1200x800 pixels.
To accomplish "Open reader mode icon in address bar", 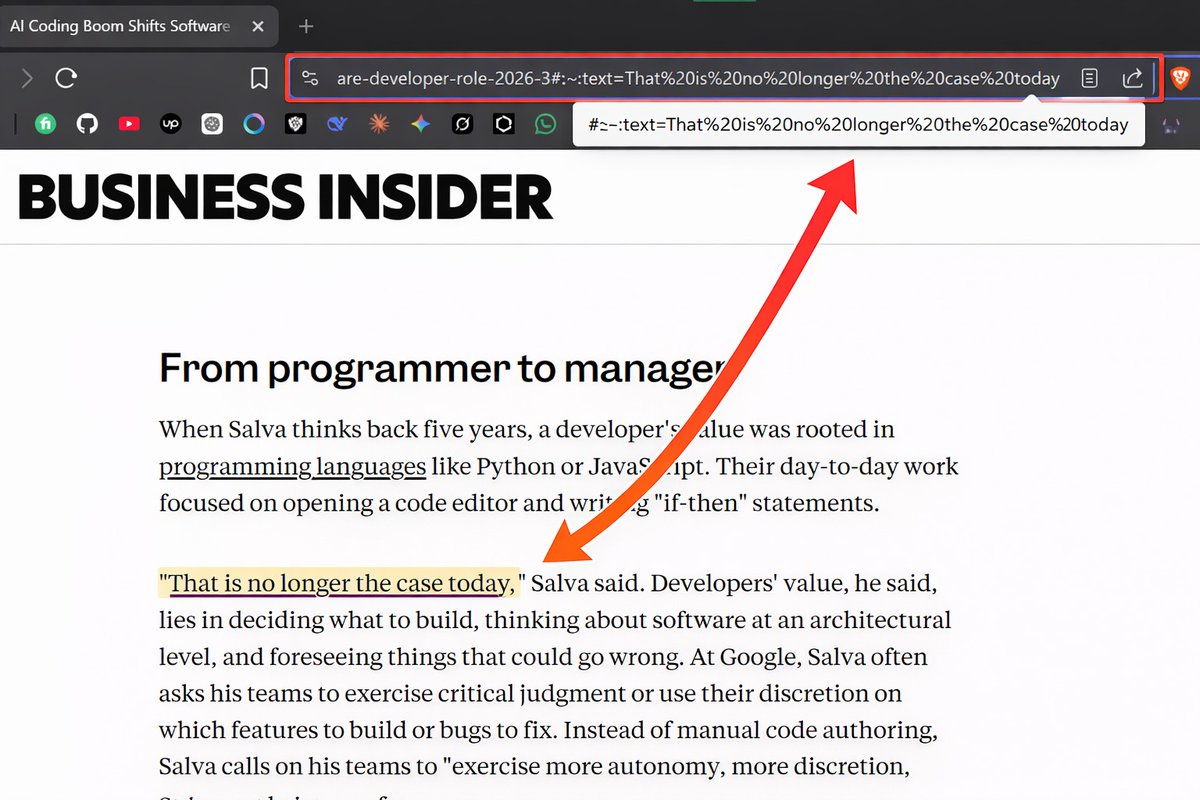I will click(1090, 78).
